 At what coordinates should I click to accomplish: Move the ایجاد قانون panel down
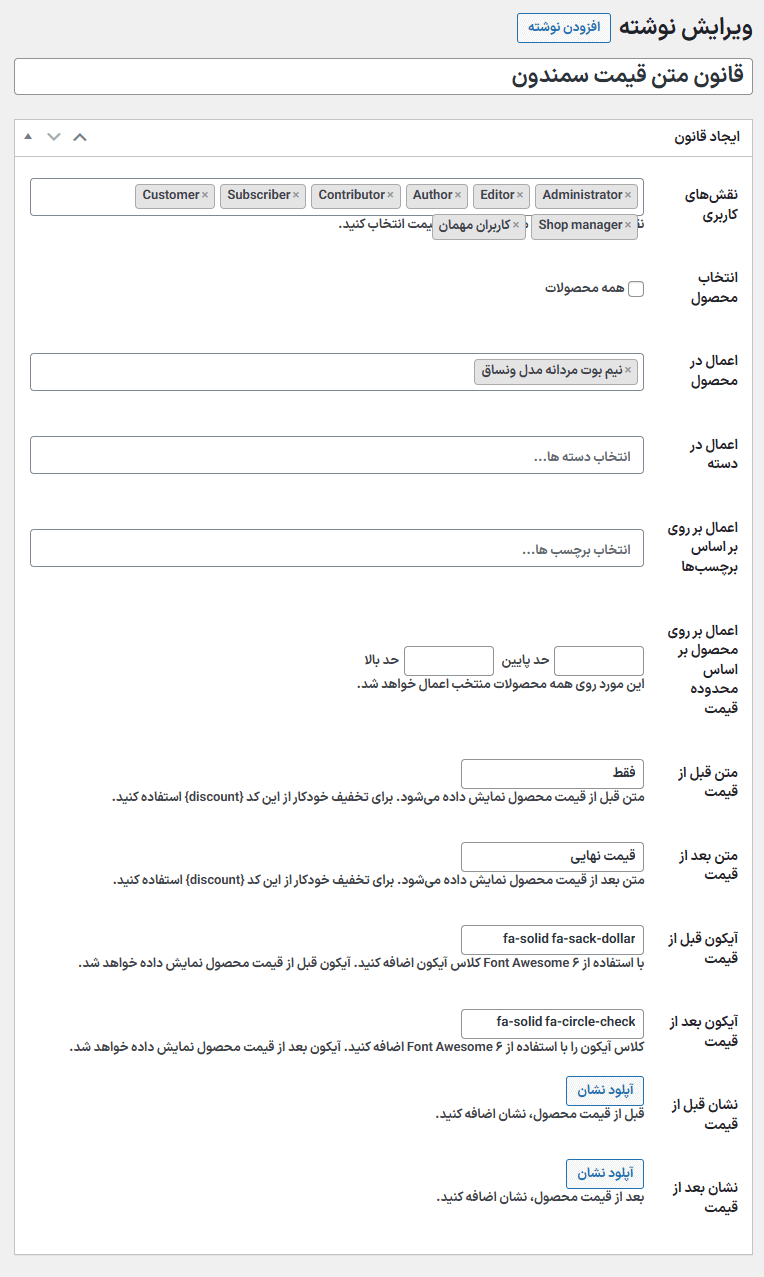point(54,137)
